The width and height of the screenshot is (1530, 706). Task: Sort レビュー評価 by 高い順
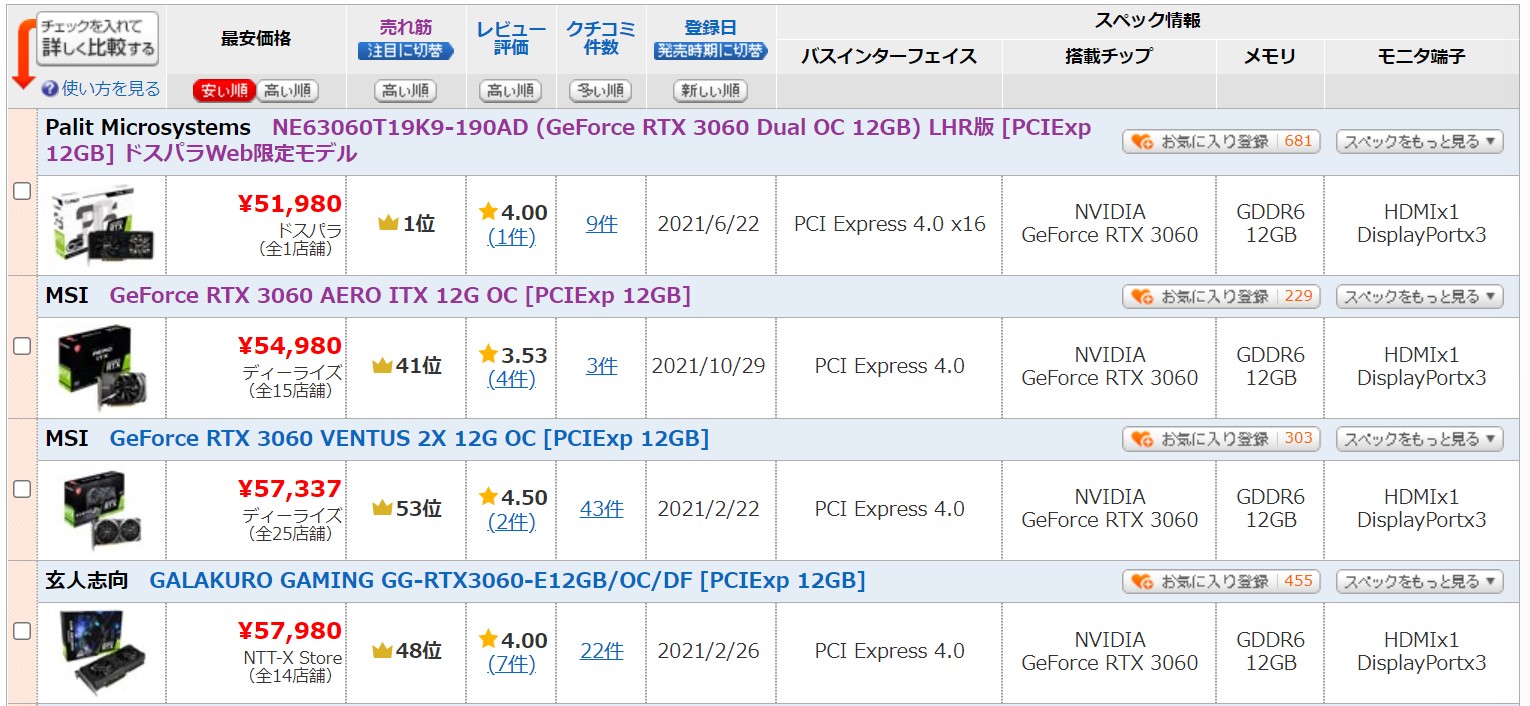click(510, 91)
